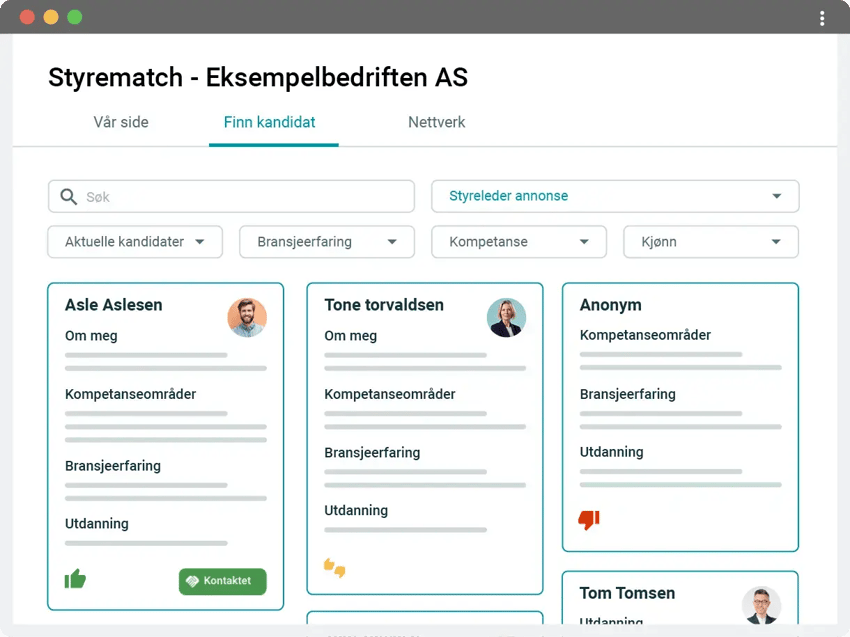Open the Kjønn filter dropdown
Screen dimensions: 850x637
[x=711, y=242]
